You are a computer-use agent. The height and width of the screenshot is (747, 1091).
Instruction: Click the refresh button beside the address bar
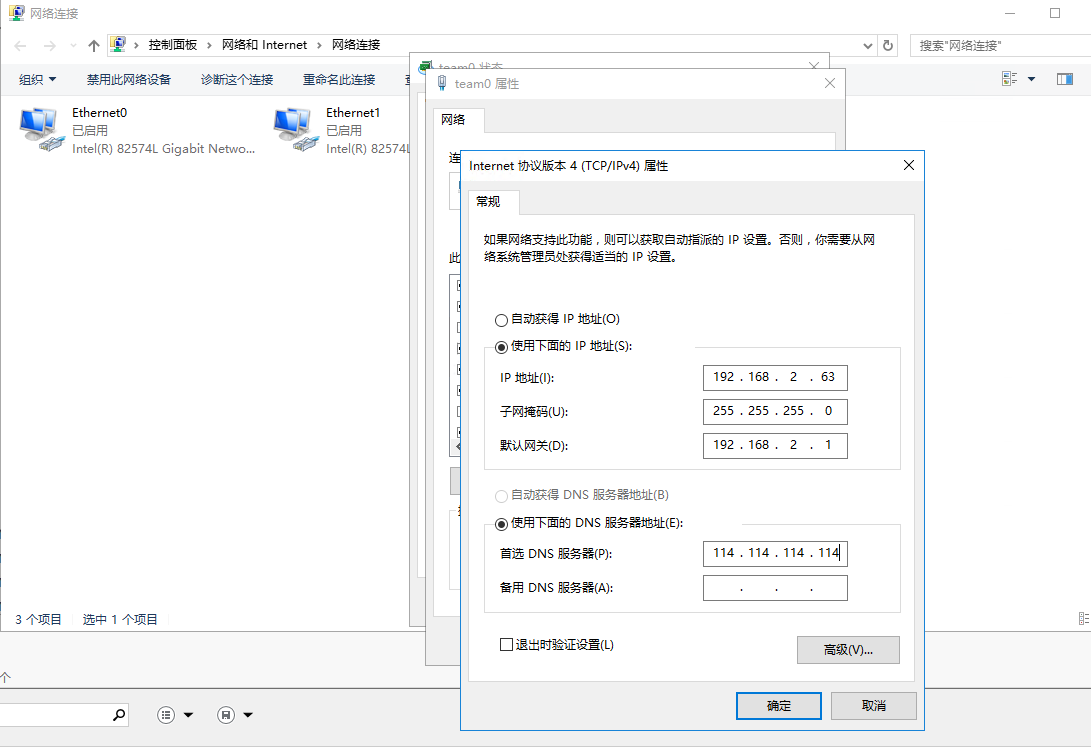coord(888,45)
